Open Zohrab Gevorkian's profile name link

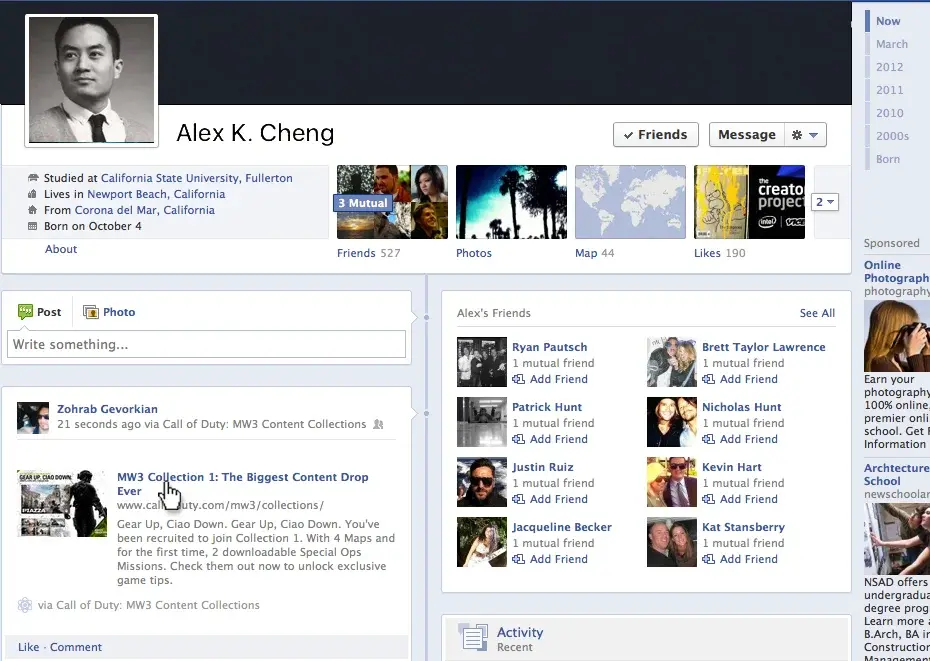click(x=107, y=409)
